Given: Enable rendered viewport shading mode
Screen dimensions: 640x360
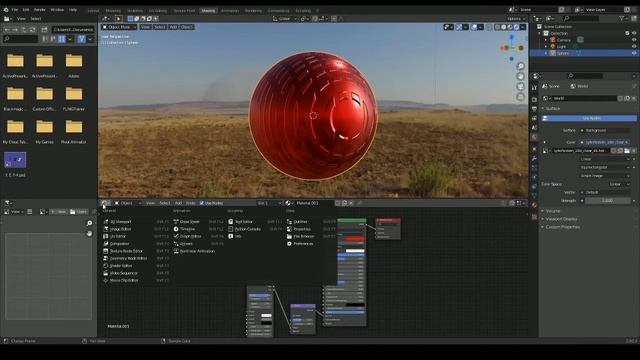Looking at the screenshot, I should coord(516,27).
